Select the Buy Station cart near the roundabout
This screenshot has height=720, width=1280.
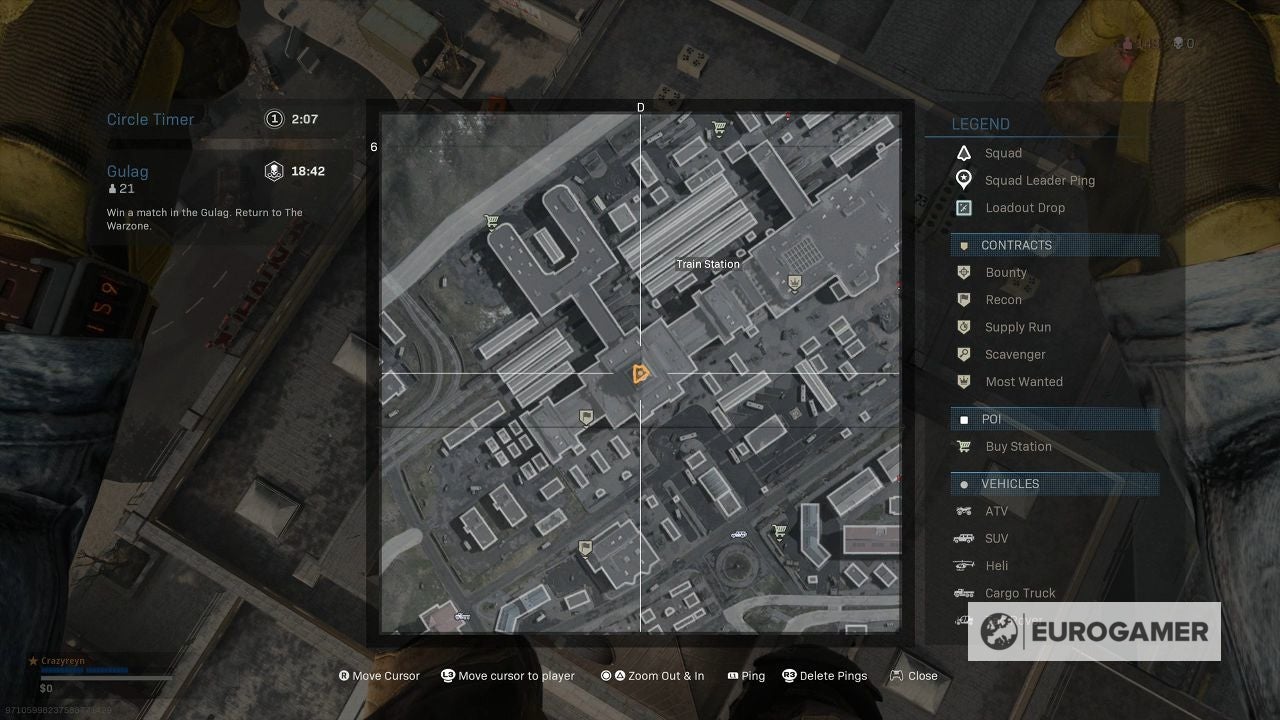click(779, 531)
